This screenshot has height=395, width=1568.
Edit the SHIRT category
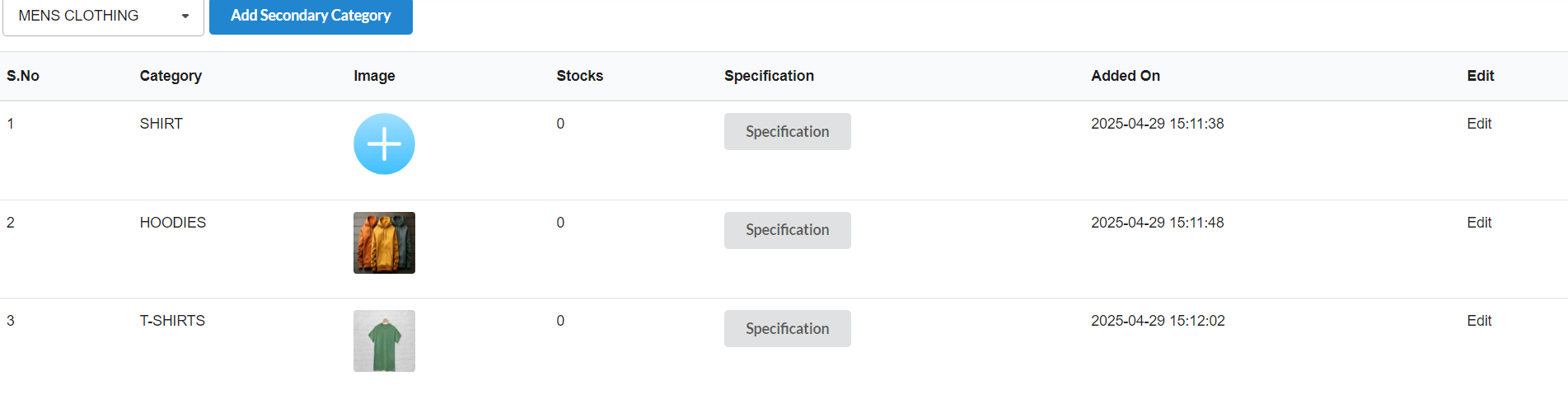(1479, 124)
